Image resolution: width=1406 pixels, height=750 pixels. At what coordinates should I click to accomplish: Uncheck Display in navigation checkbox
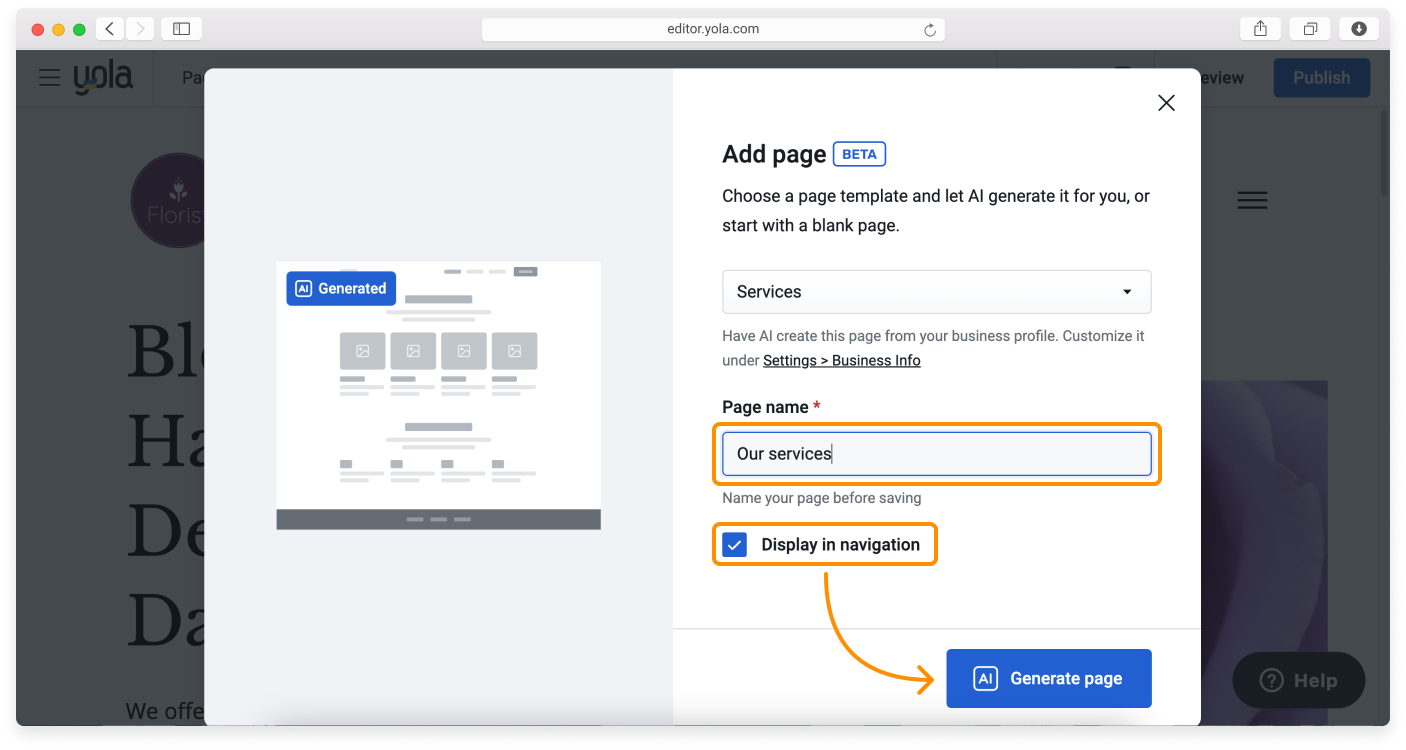[x=735, y=545]
